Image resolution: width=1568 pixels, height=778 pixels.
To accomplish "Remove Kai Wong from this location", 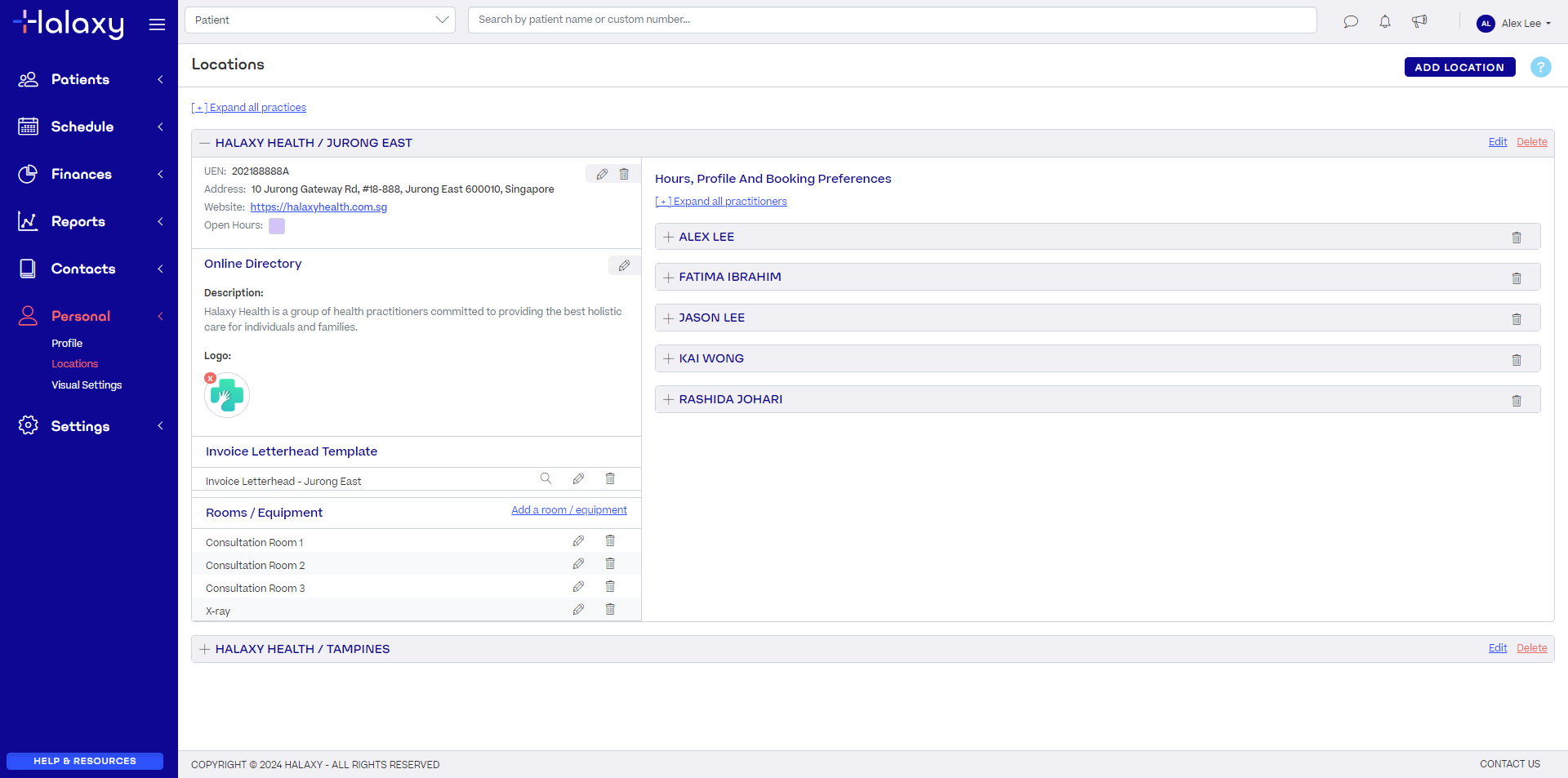I will point(1517,360).
